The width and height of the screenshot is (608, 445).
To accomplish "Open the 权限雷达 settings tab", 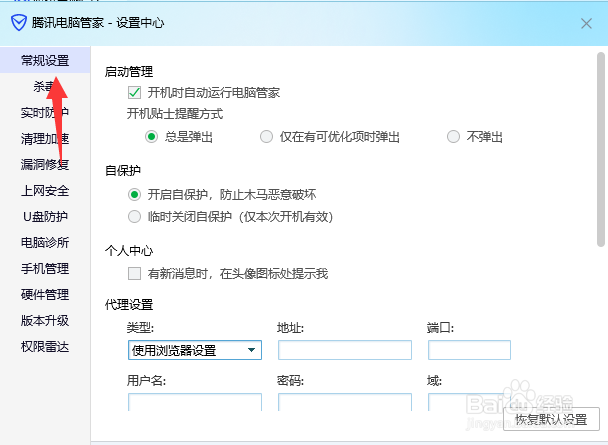I will tap(45, 346).
